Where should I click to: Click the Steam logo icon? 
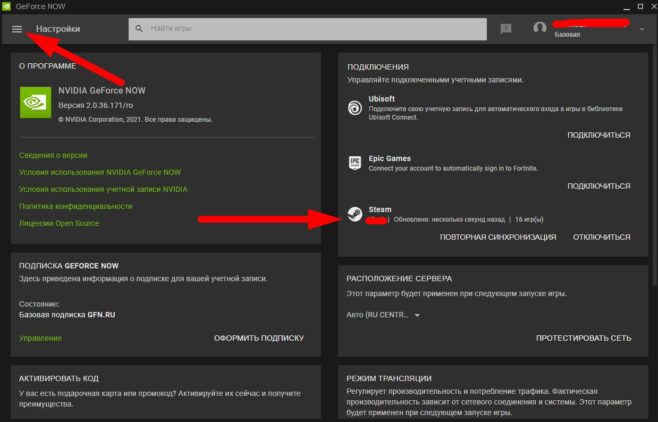tap(354, 214)
